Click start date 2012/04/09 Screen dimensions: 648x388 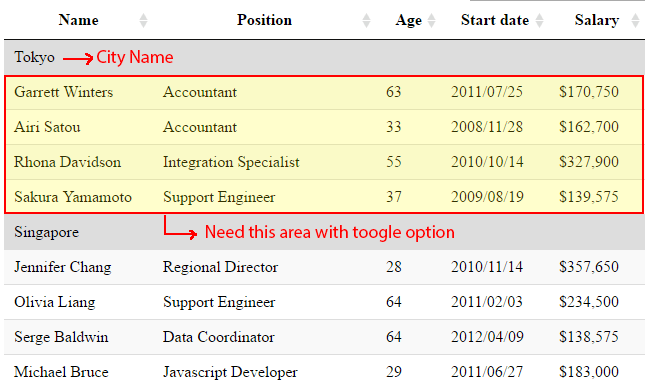[x=487, y=337]
